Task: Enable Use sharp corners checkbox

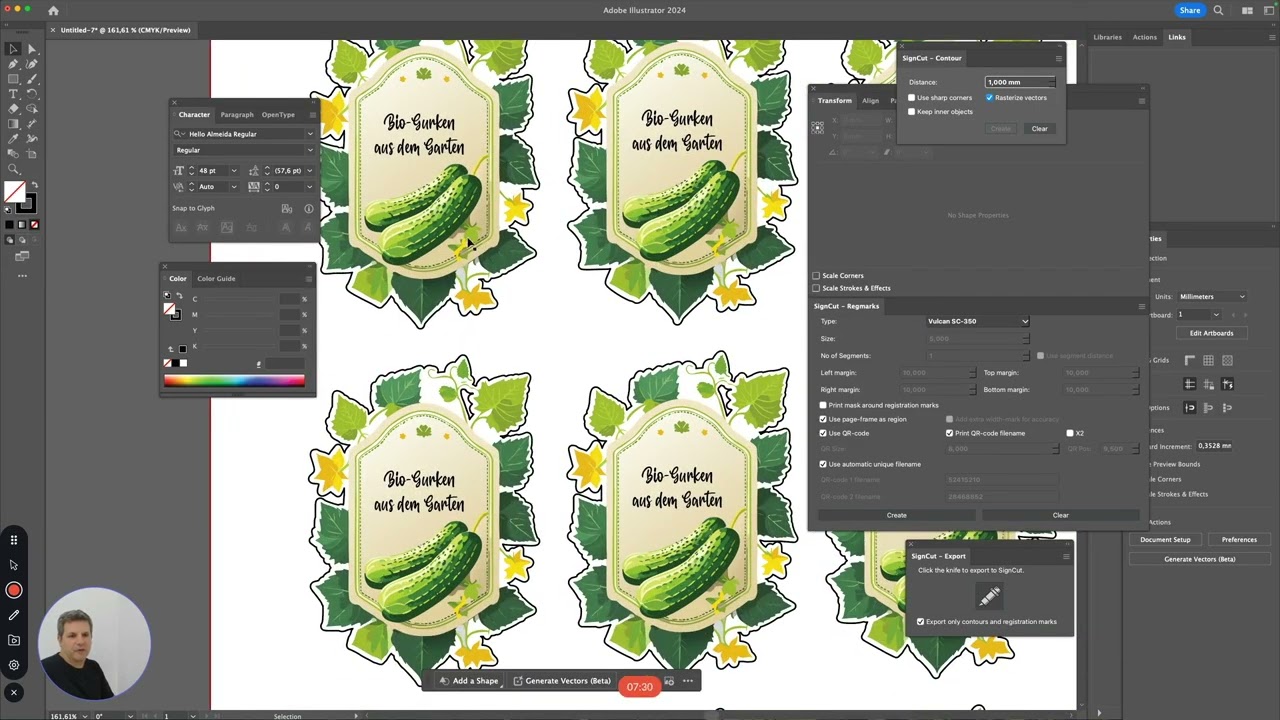Action: pyautogui.click(x=911, y=98)
